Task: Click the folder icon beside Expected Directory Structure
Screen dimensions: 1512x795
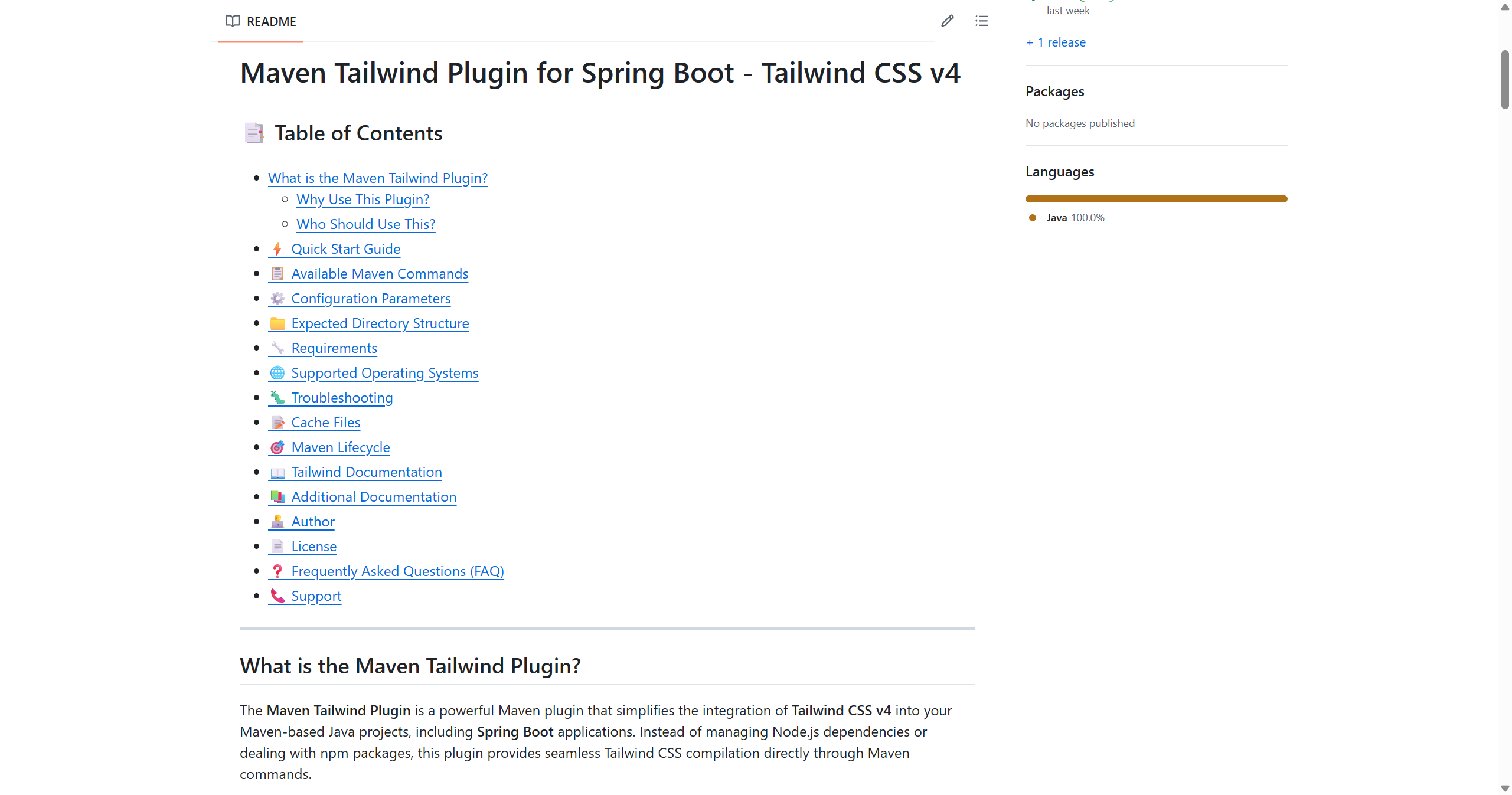Action: tap(277, 323)
